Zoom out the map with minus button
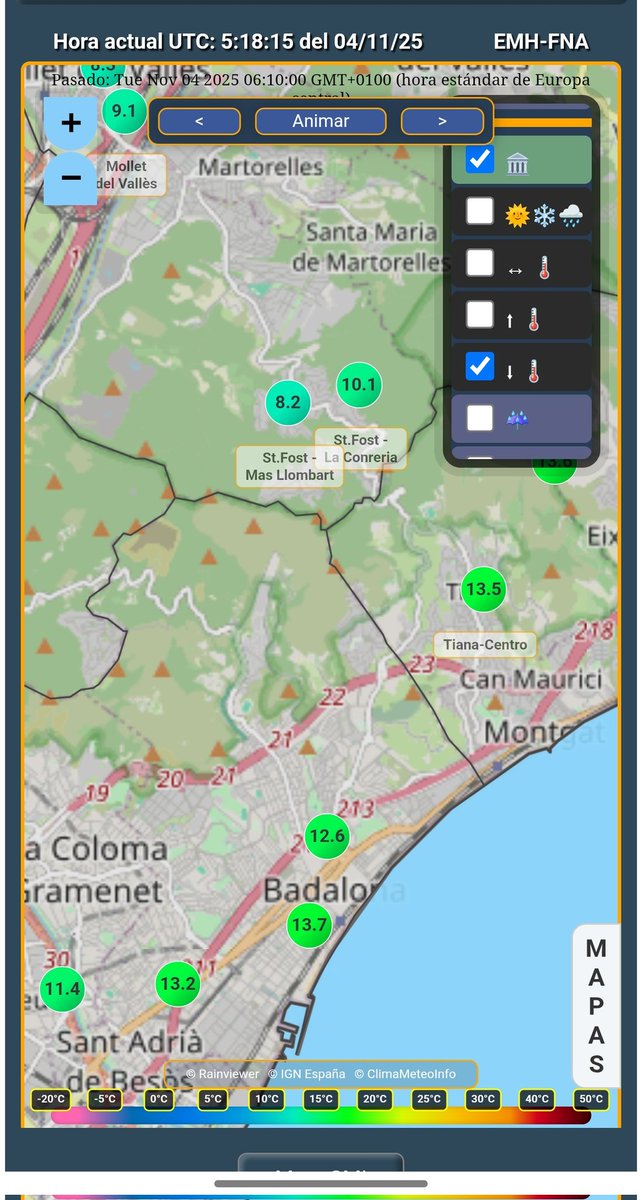This screenshot has width=642, height=1200. (71, 178)
